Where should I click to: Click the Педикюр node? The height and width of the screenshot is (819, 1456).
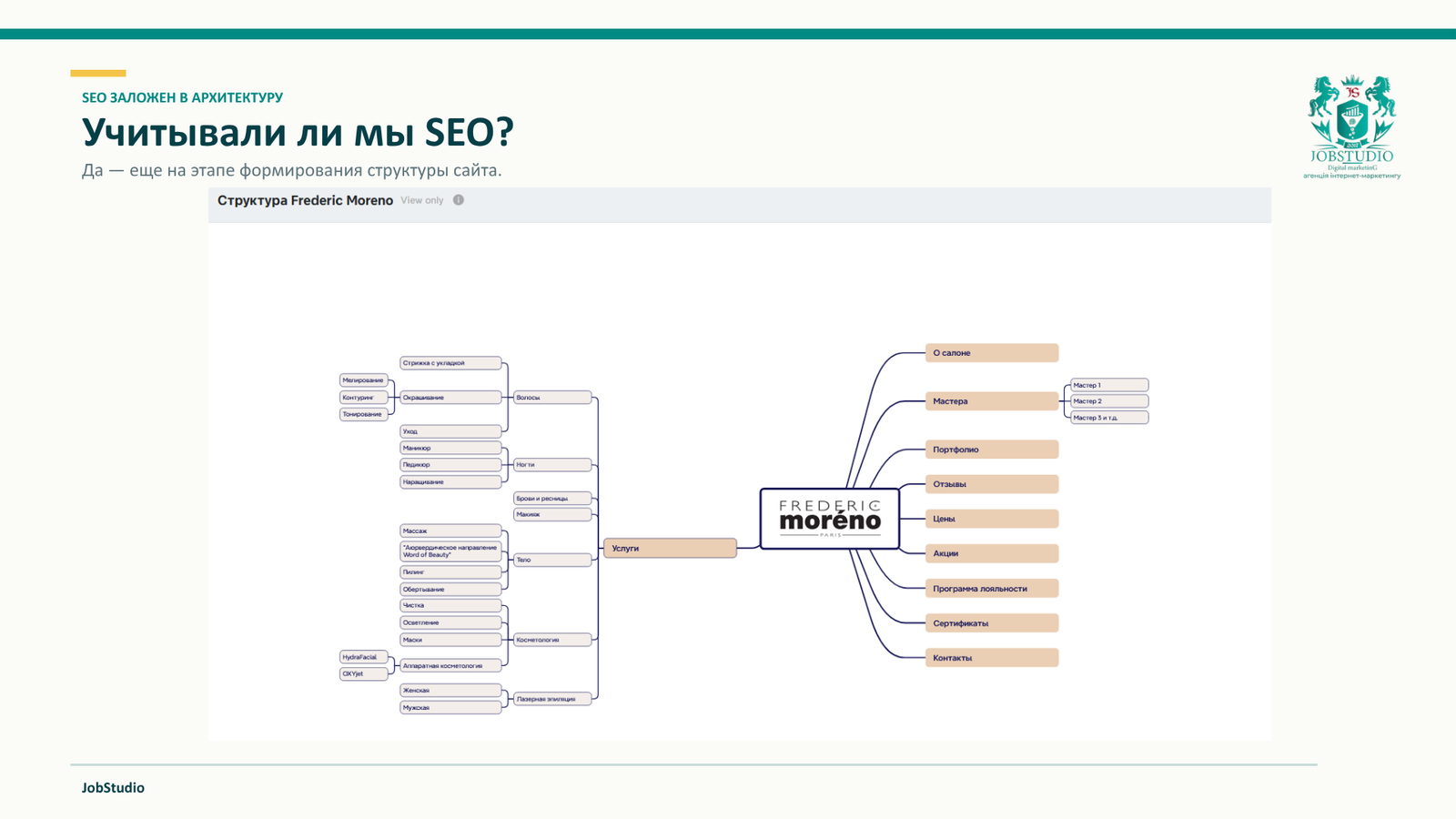coord(450,465)
